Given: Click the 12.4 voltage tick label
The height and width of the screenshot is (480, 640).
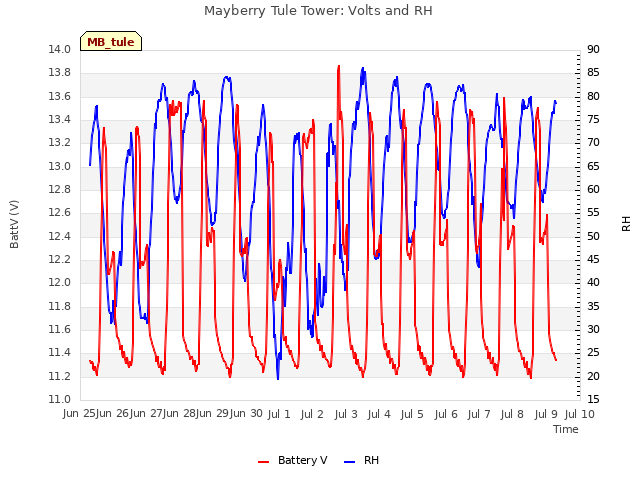Looking at the screenshot, I should click(60, 236).
